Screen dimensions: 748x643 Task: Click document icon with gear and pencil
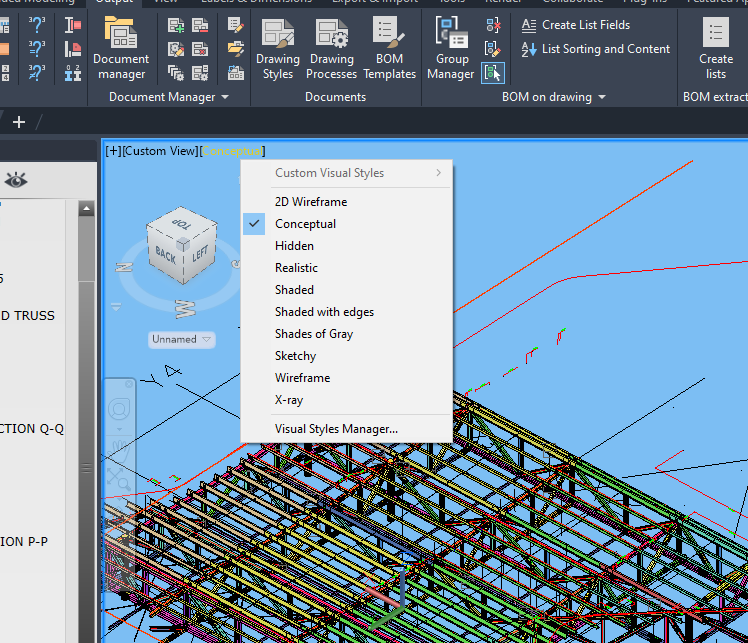(x=176, y=49)
